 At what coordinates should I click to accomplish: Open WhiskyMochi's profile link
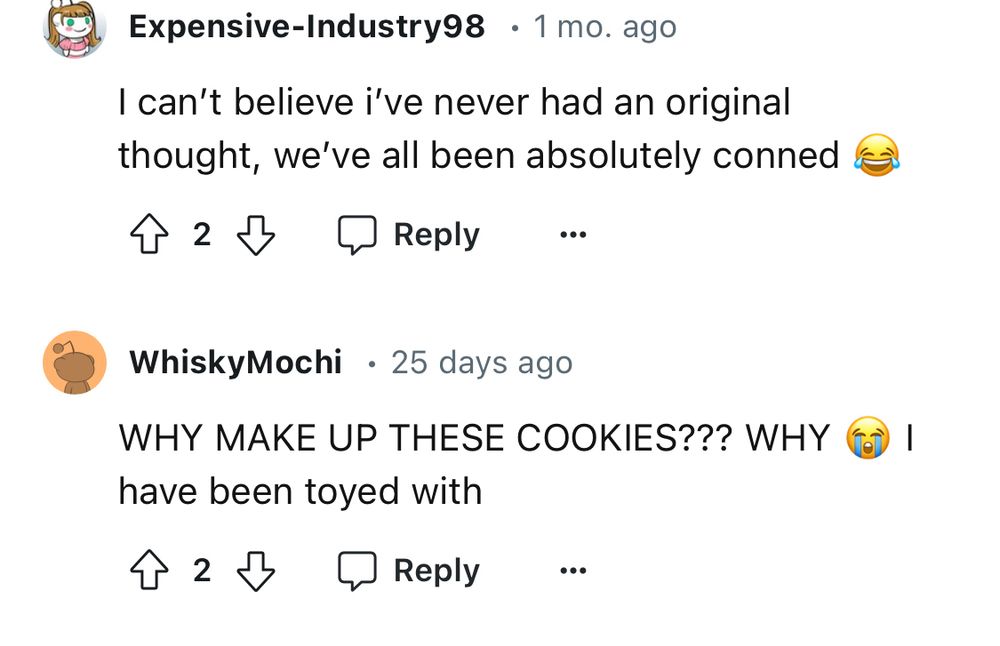(x=235, y=363)
